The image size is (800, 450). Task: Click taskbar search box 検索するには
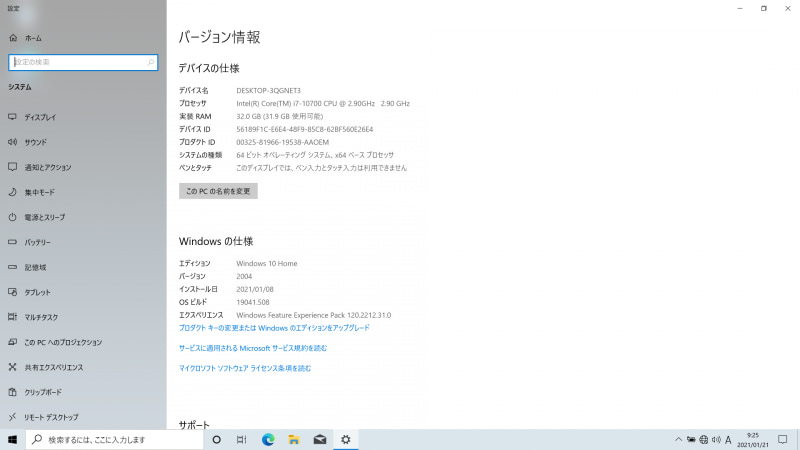pyautogui.click(x=114, y=439)
